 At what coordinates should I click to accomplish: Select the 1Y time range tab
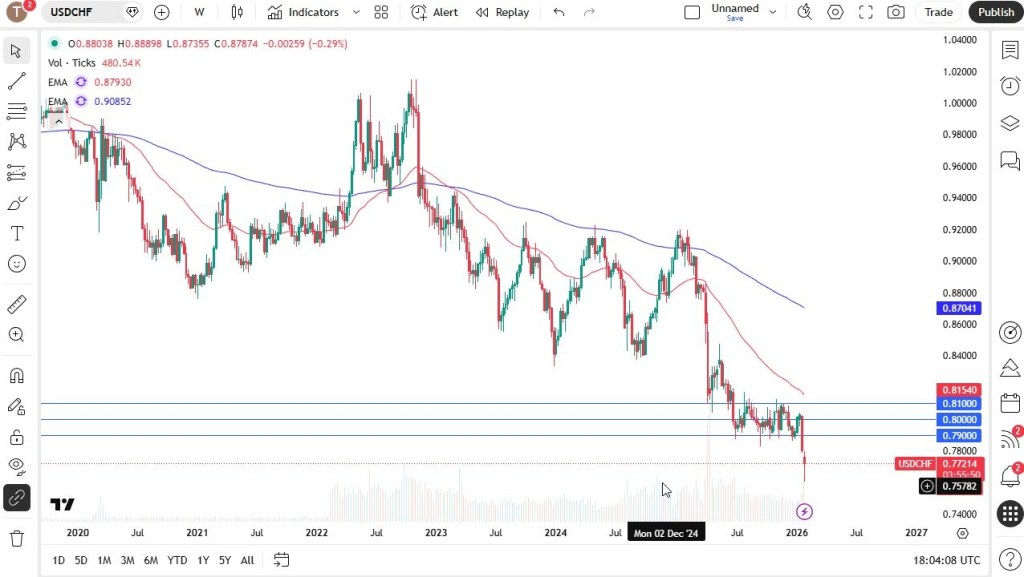tap(203, 560)
